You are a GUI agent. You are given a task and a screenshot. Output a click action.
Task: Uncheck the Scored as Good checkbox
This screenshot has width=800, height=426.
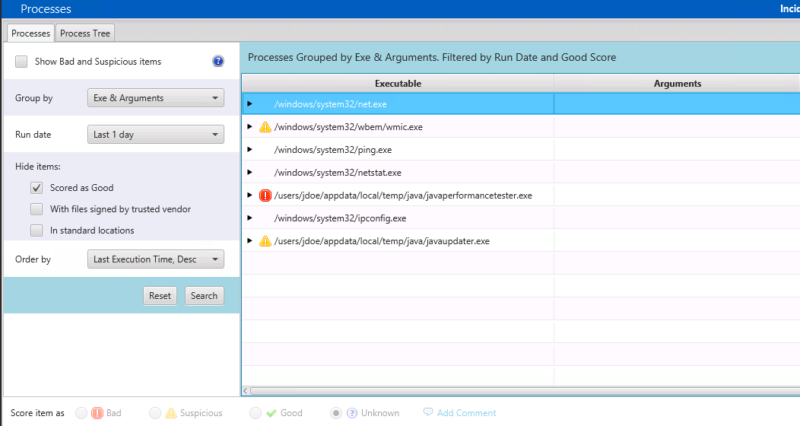pos(36,188)
